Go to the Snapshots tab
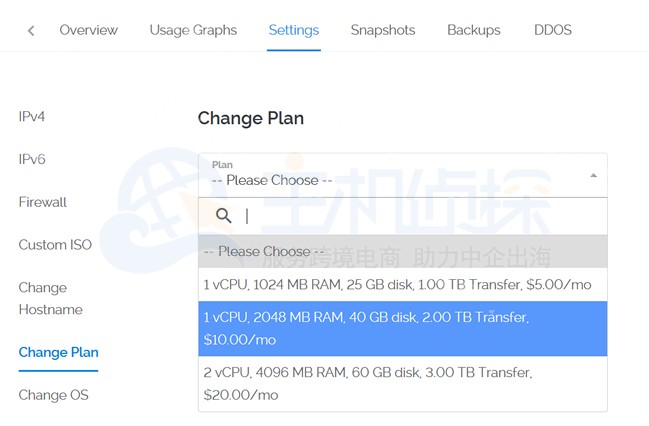This screenshot has width=649, height=426. (x=383, y=30)
